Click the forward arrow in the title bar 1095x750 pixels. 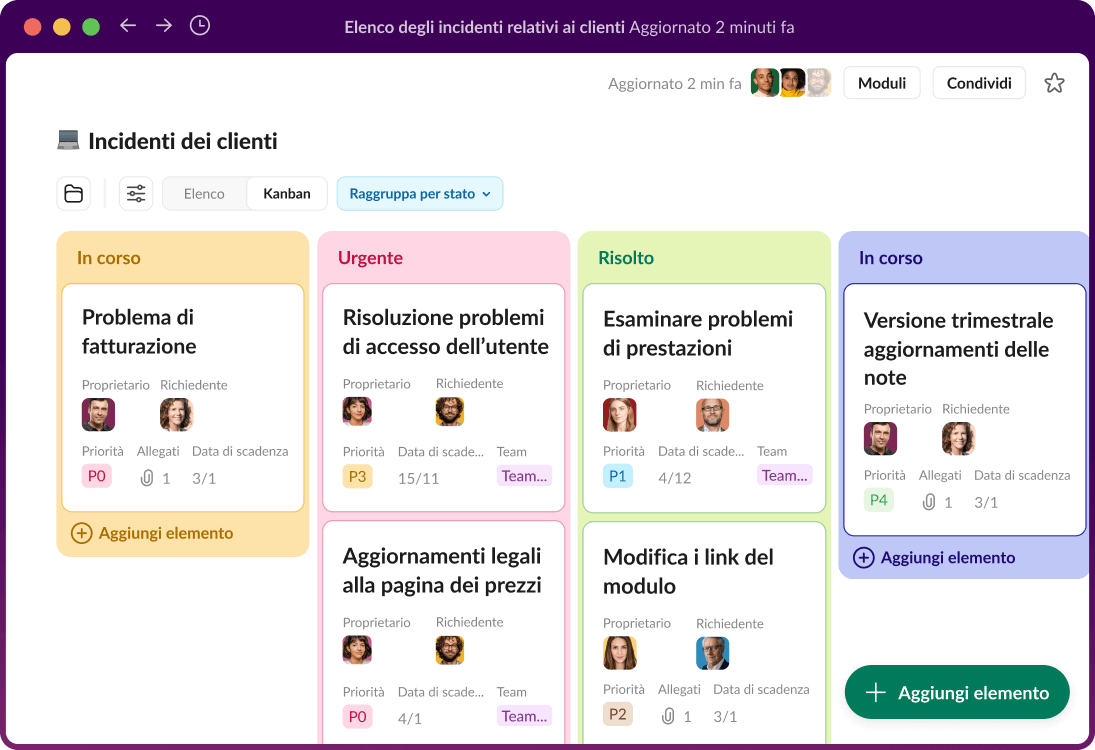click(163, 26)
